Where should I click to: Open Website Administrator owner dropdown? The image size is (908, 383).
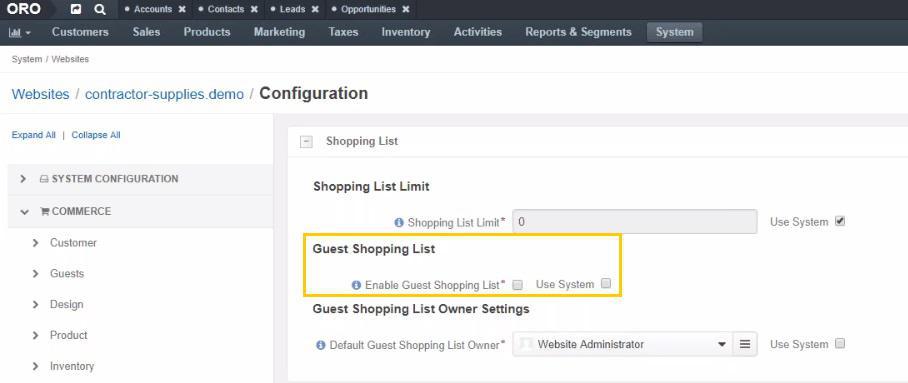pyautogui.click(x=623, y=344)
